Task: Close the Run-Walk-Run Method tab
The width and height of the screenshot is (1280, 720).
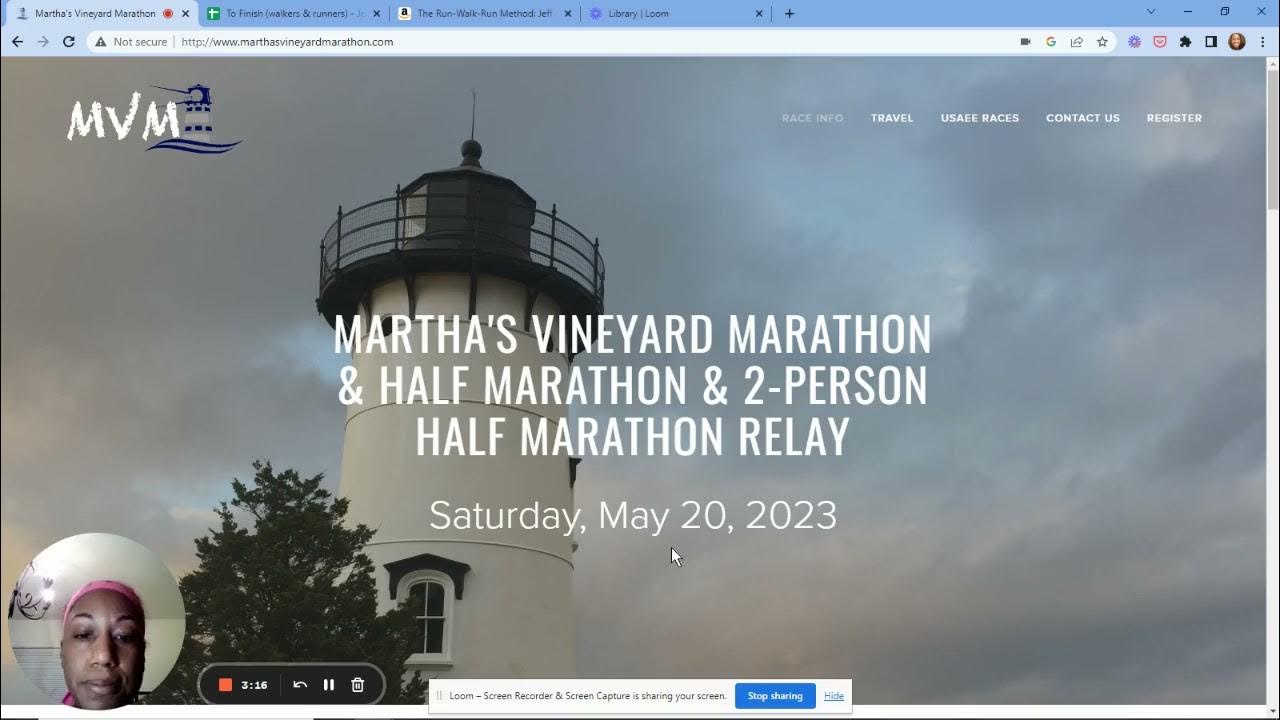Action: (x=568, y=14)
